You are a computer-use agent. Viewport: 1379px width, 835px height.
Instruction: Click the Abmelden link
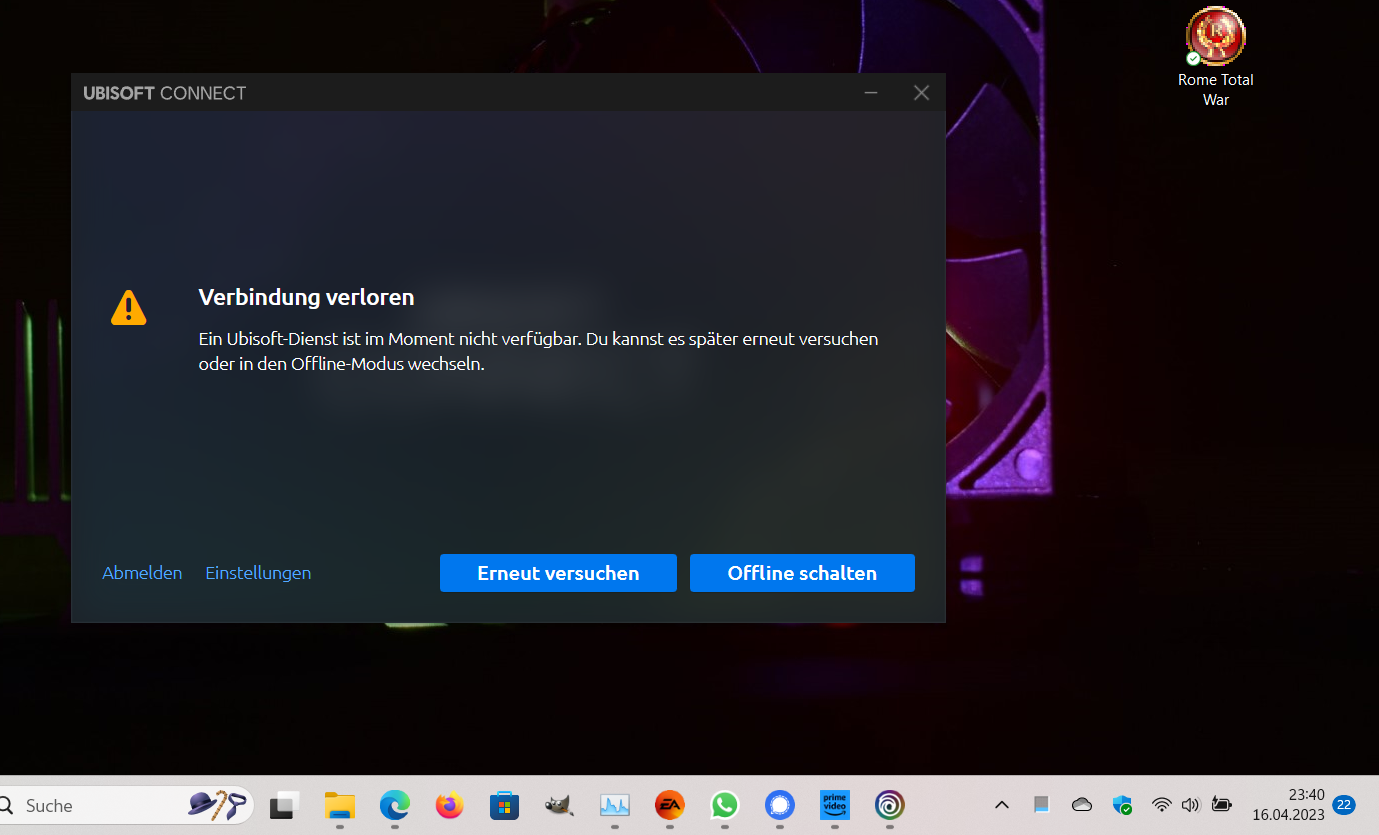pos(142,573)
